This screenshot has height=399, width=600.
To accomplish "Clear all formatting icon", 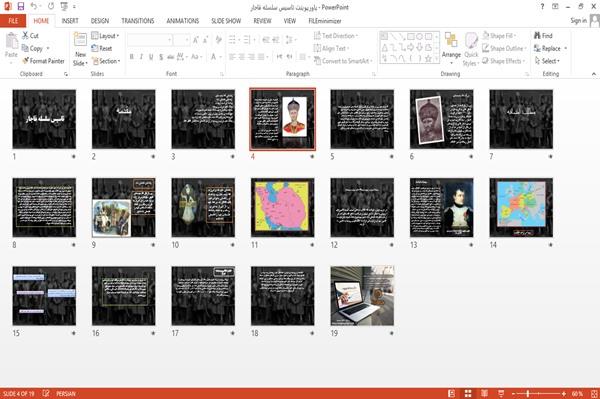I will tap(219, 40).
